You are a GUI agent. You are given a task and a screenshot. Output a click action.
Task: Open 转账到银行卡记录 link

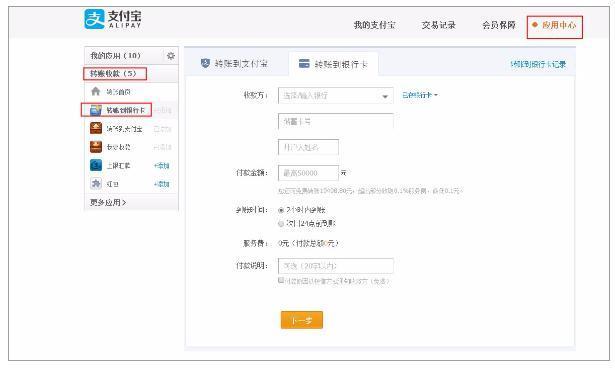538,64
